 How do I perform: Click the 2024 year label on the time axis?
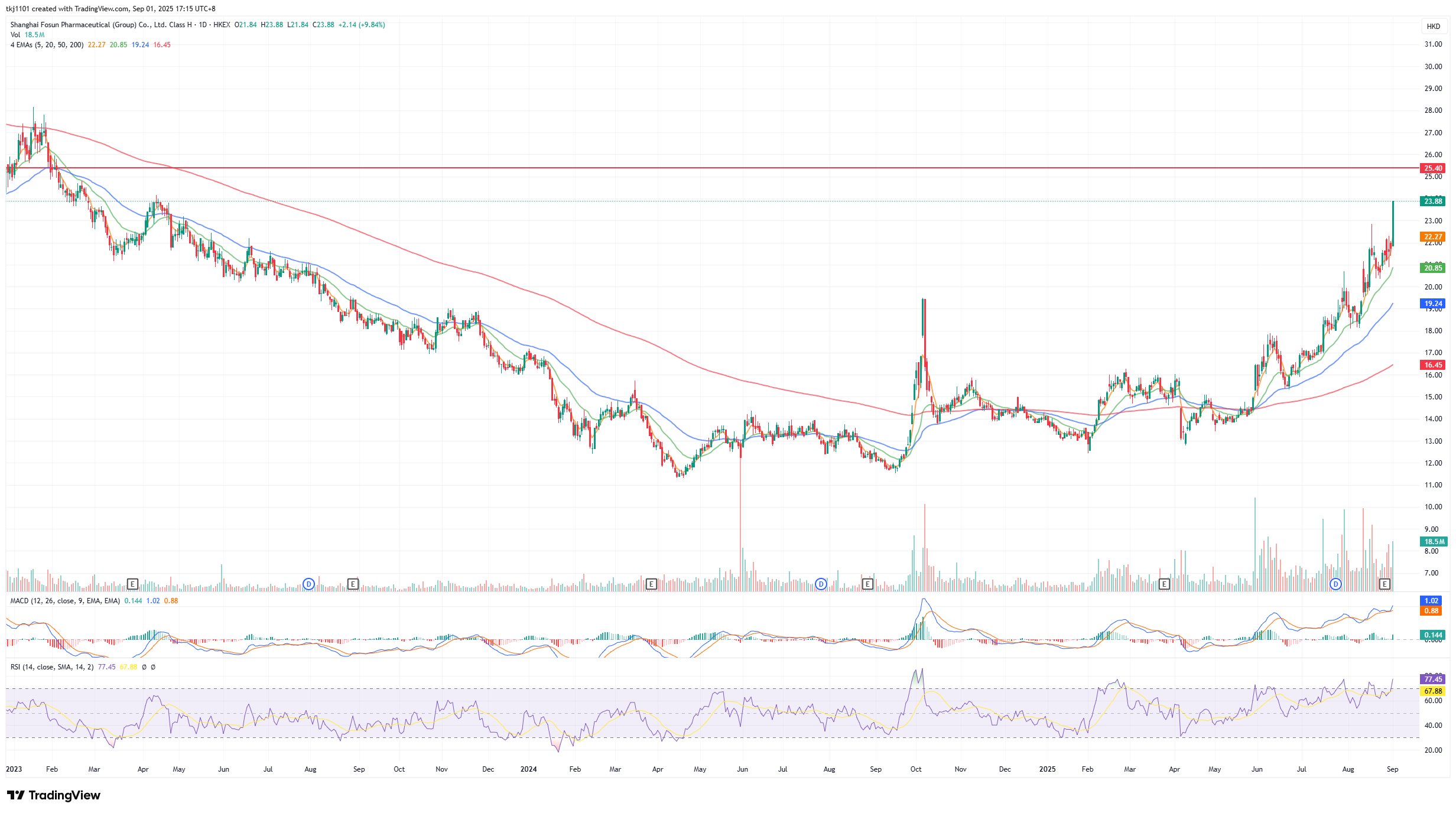[528, 769]
